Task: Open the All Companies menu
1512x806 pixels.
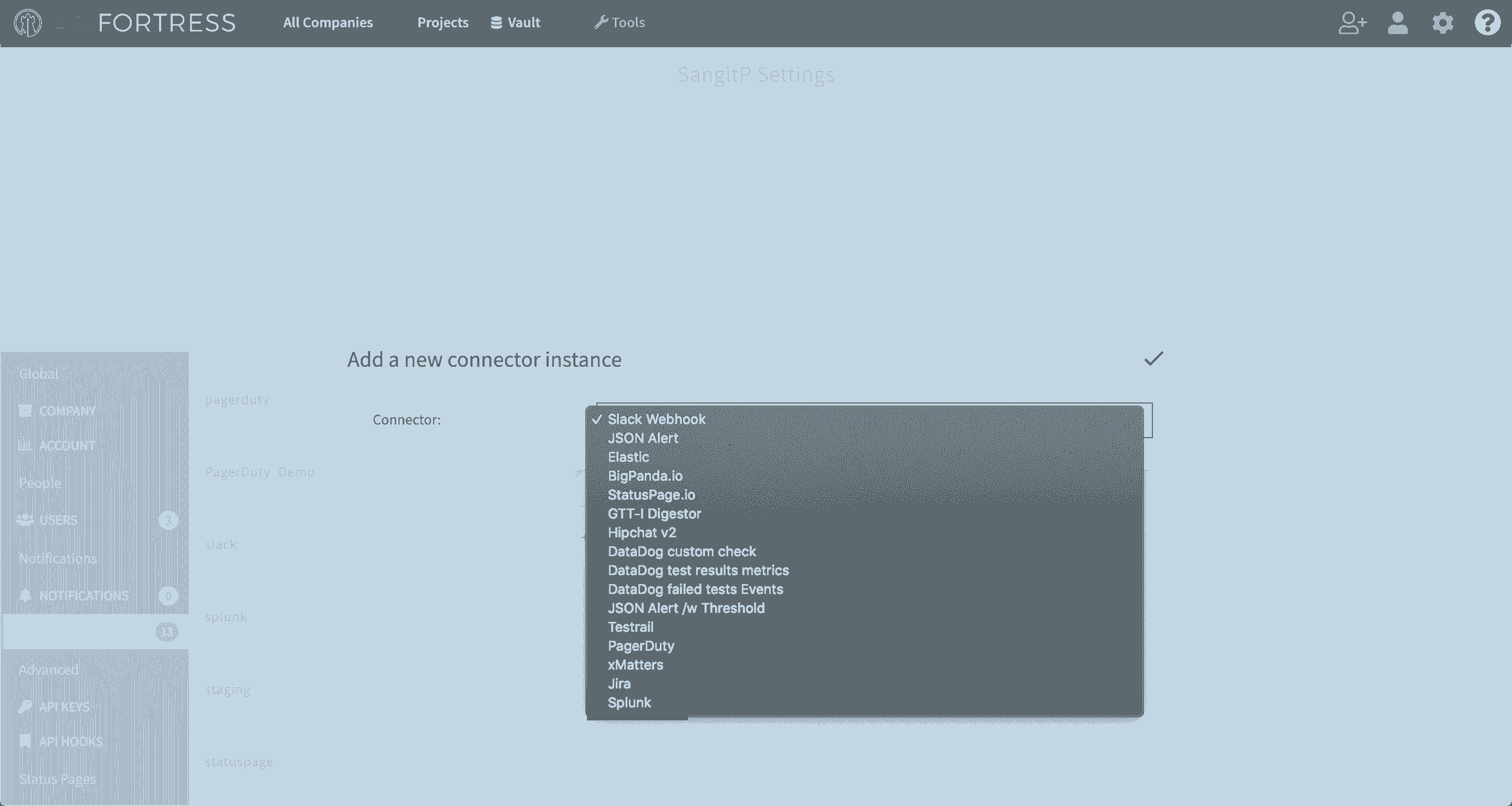Action: (328, 23)
